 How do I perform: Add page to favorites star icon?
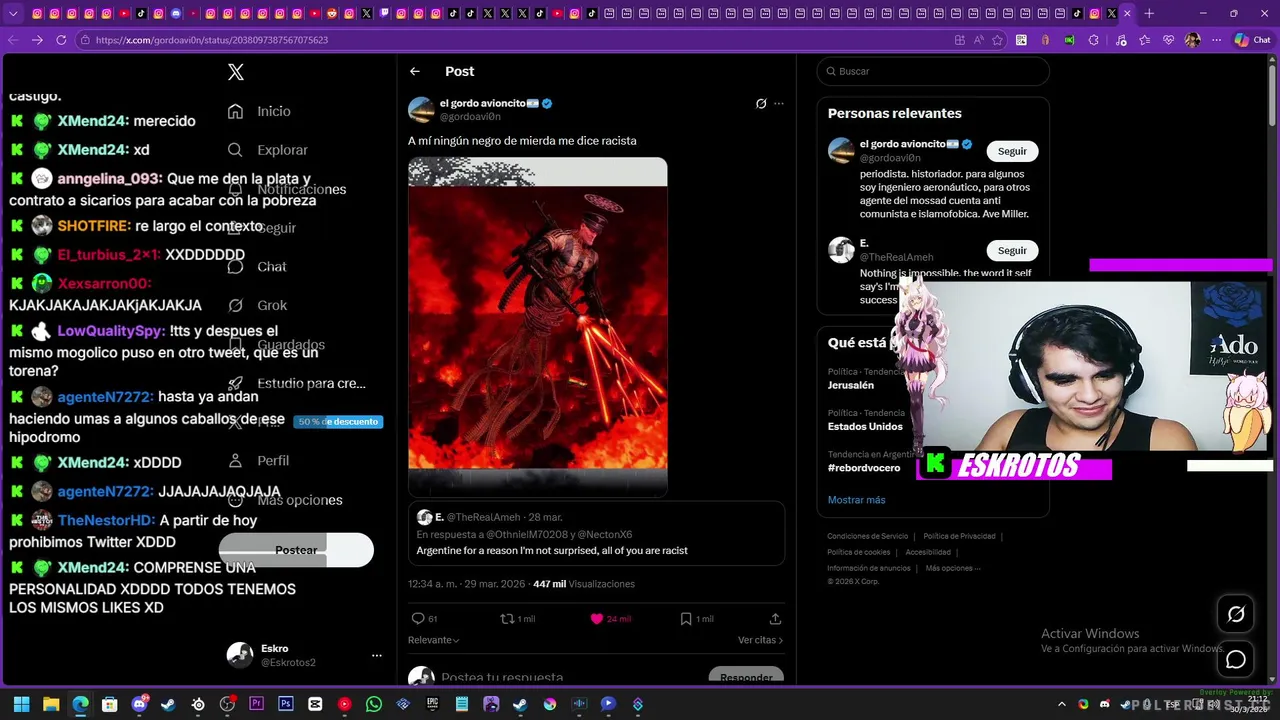pos(998,40)
